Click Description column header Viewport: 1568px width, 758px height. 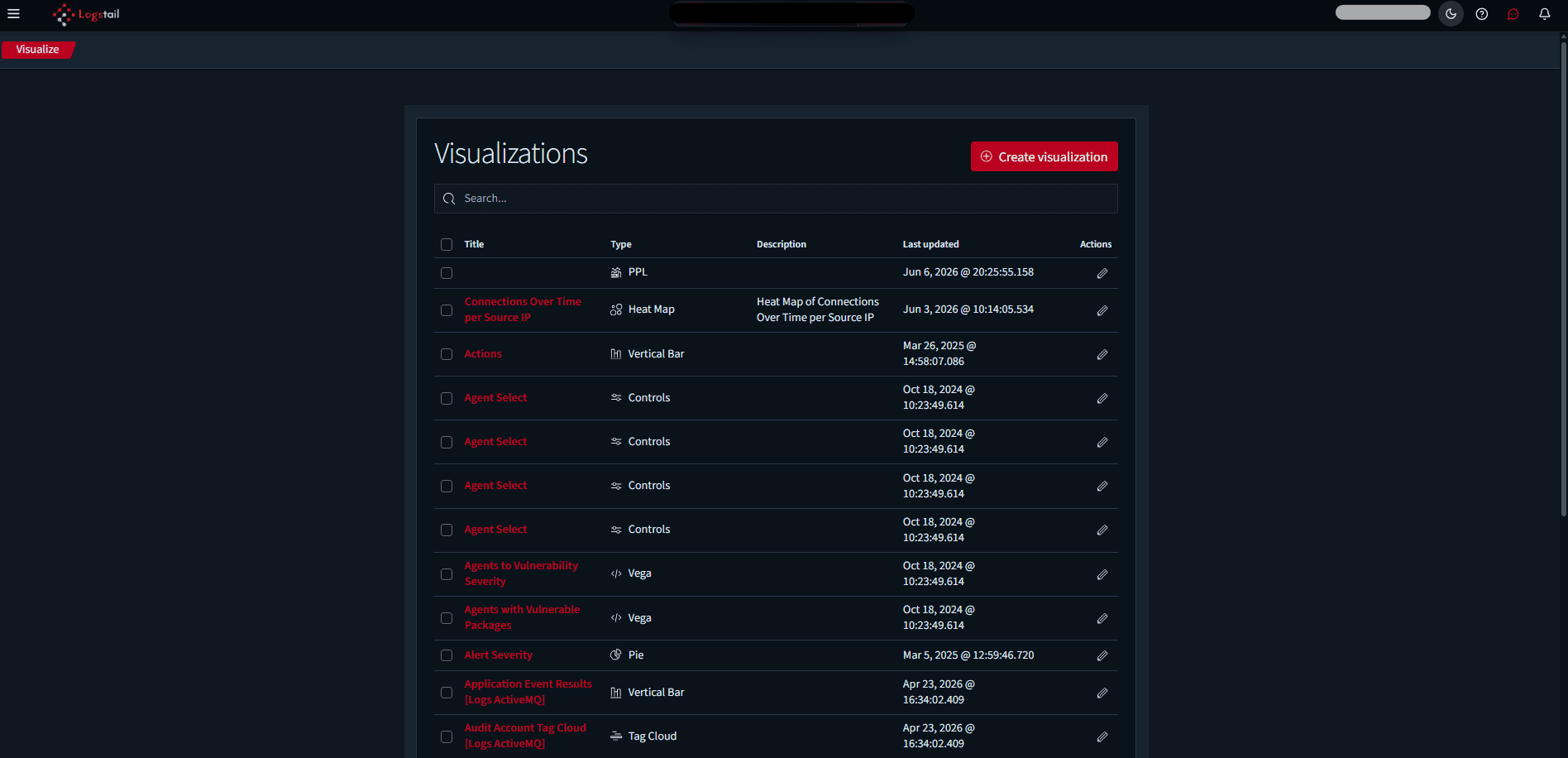click(782, 244)
